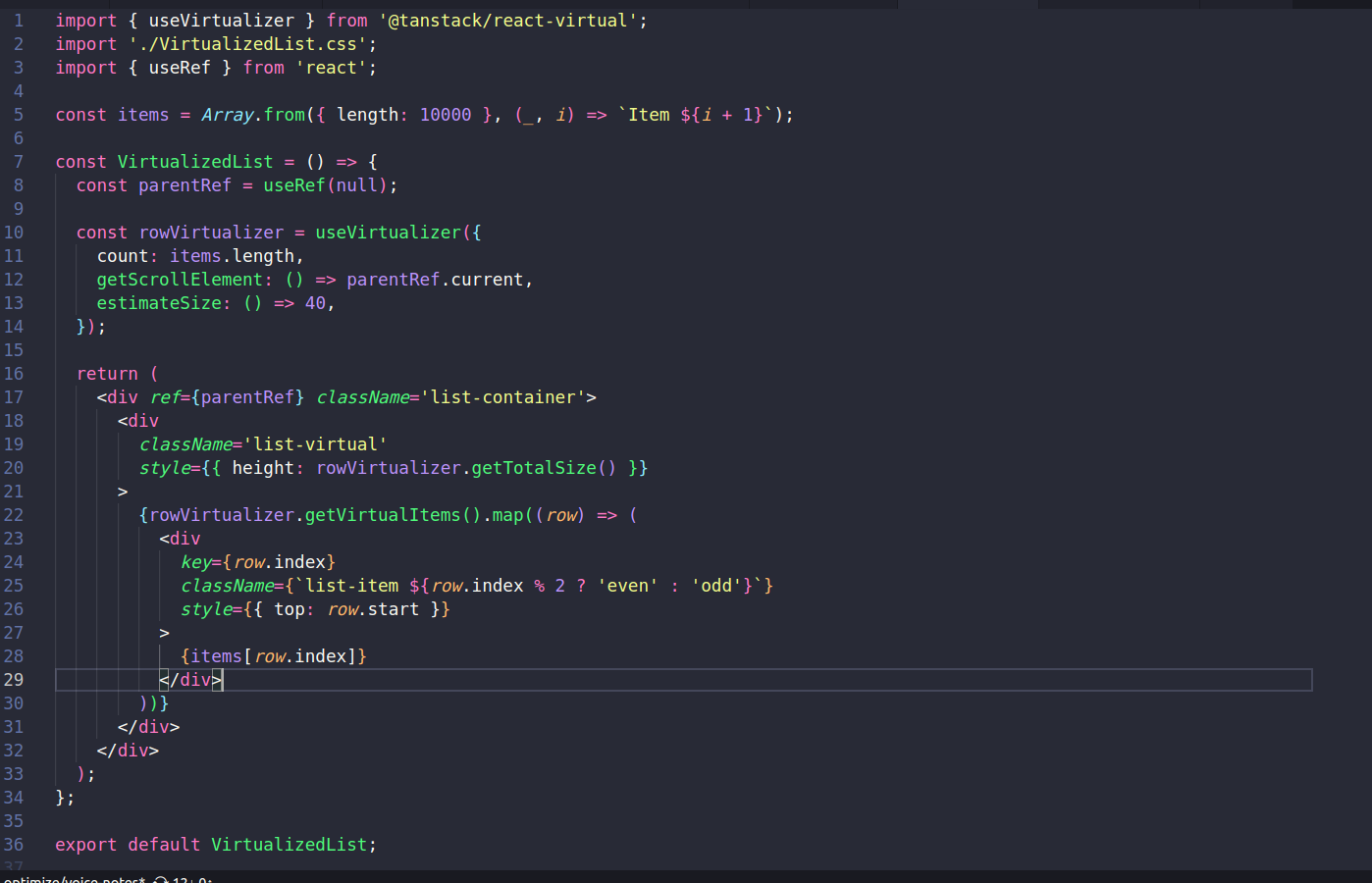Click line number 5 in the gutter
The image size is (1372, 883).
click(18, 115)
